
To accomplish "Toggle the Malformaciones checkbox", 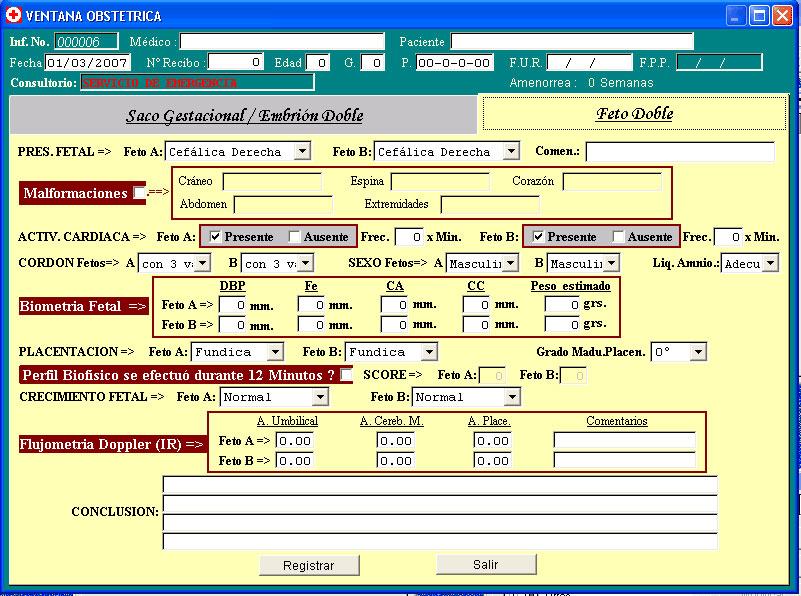I will (139, 193).
